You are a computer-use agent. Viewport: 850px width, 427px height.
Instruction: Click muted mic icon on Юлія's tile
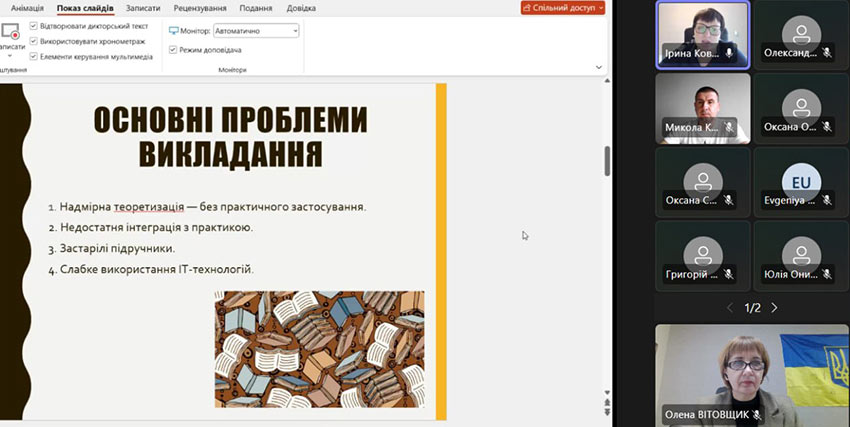coord(827,273)
